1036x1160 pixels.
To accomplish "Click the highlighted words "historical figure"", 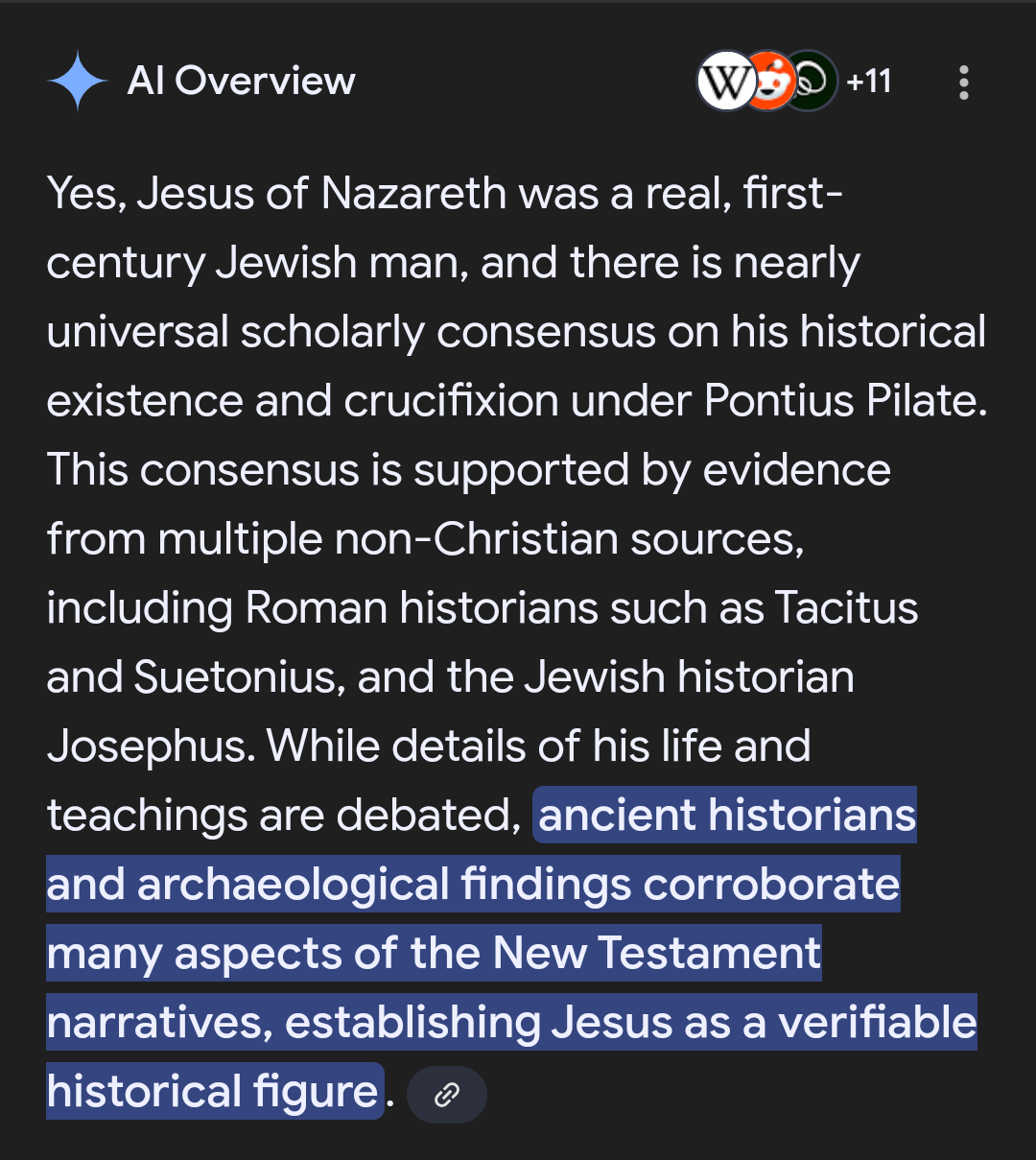I will click(213, 1092).
